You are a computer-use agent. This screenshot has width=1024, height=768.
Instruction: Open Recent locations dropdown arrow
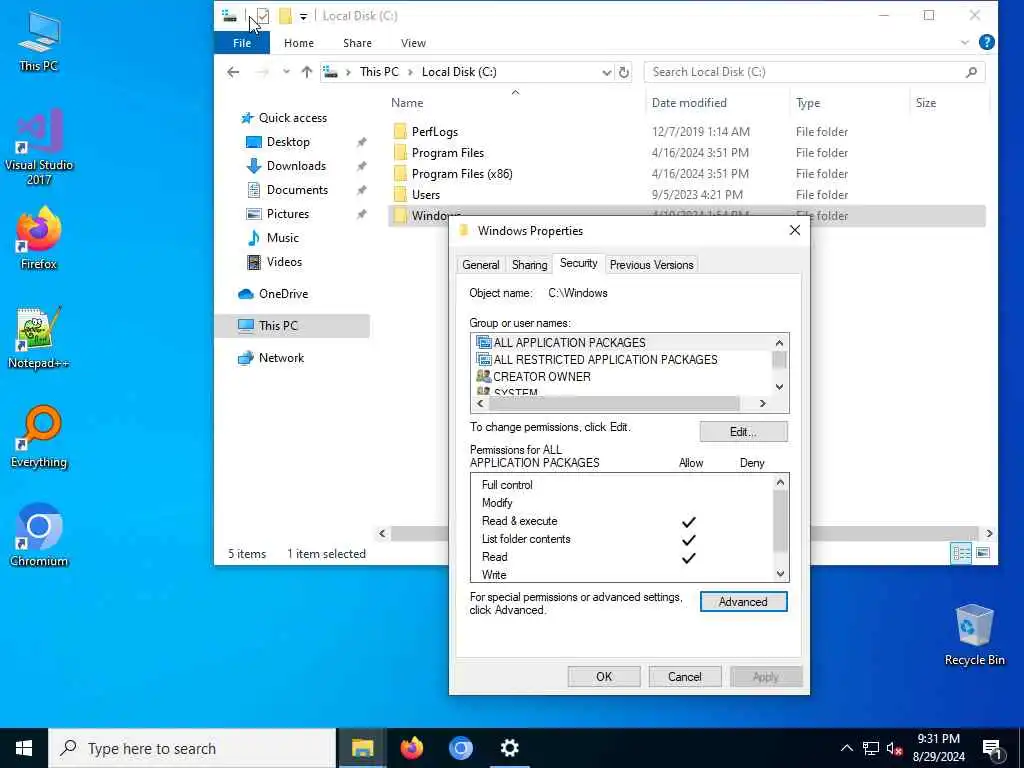[286, 72]
